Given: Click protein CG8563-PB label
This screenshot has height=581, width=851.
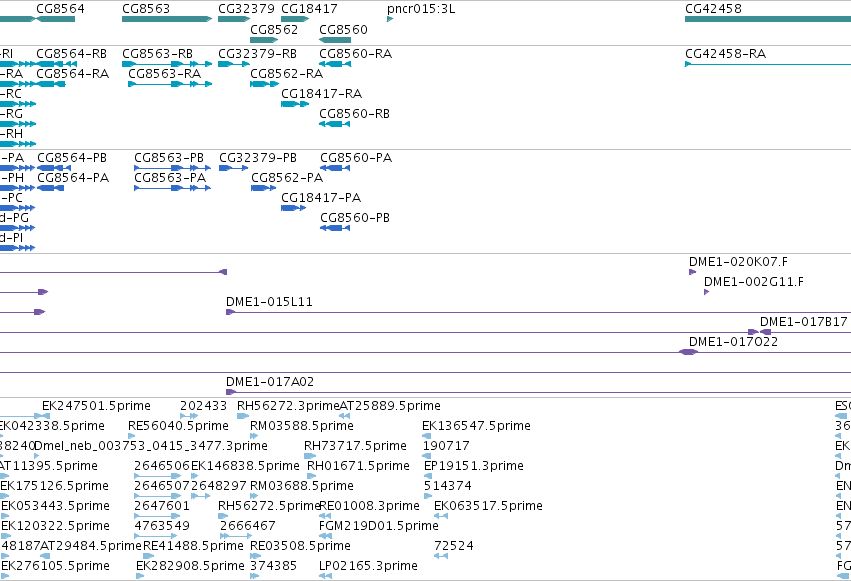Looking at the screenshot, I should (x=169, y=158).
